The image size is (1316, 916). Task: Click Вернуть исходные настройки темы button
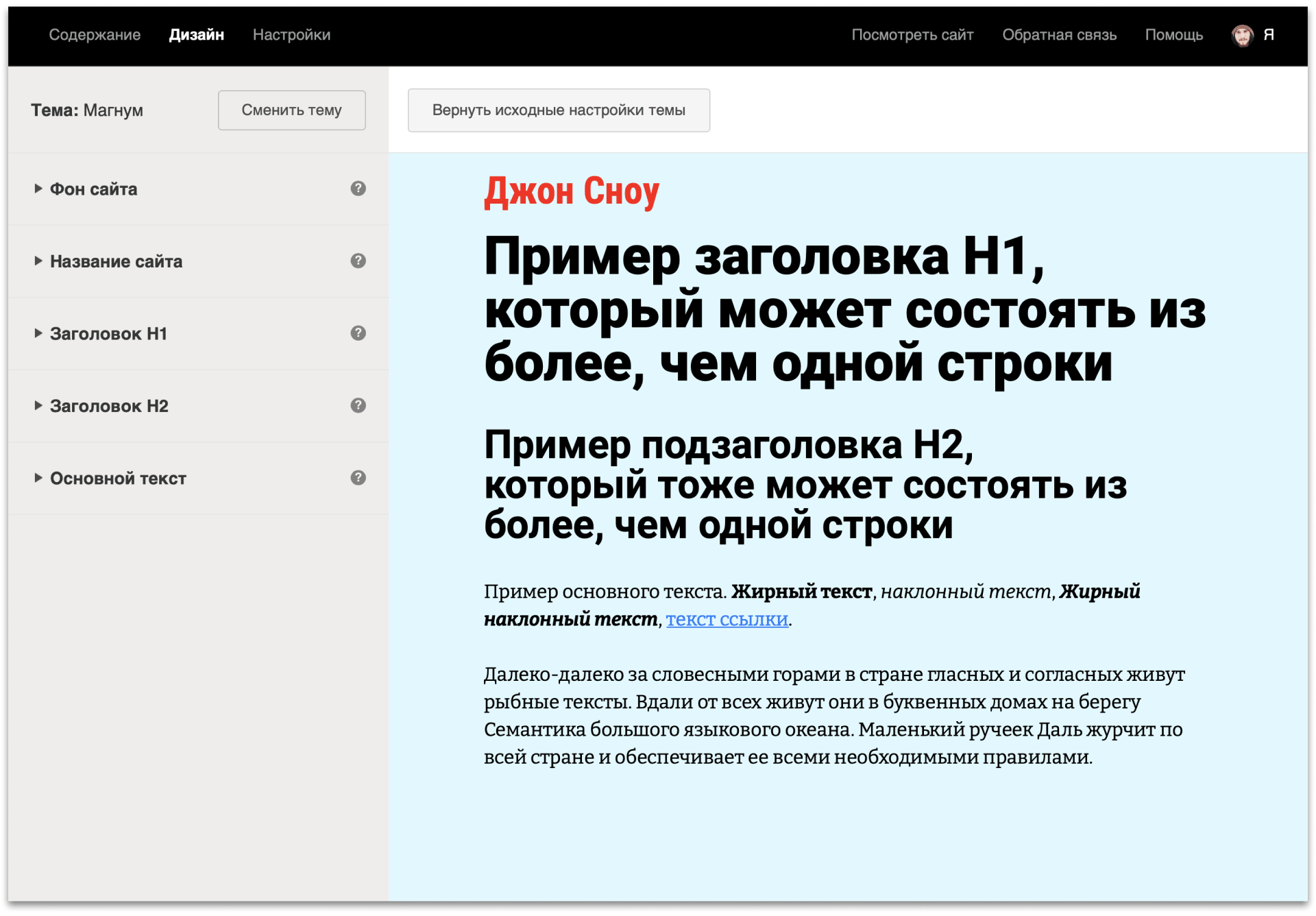pyautogui.click(x=559, y=110)
